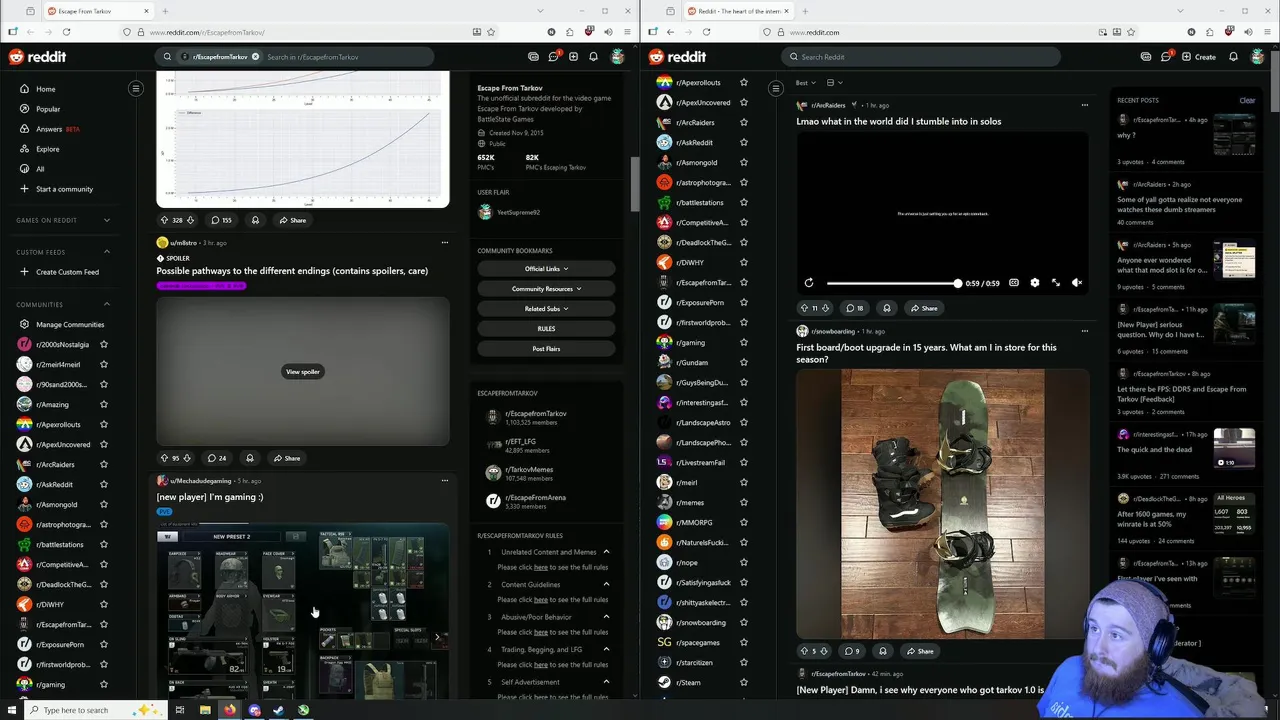Screen dimensions: 1280x720
Task: Open Firefox tab Reddit in right window
Action: 738,11
